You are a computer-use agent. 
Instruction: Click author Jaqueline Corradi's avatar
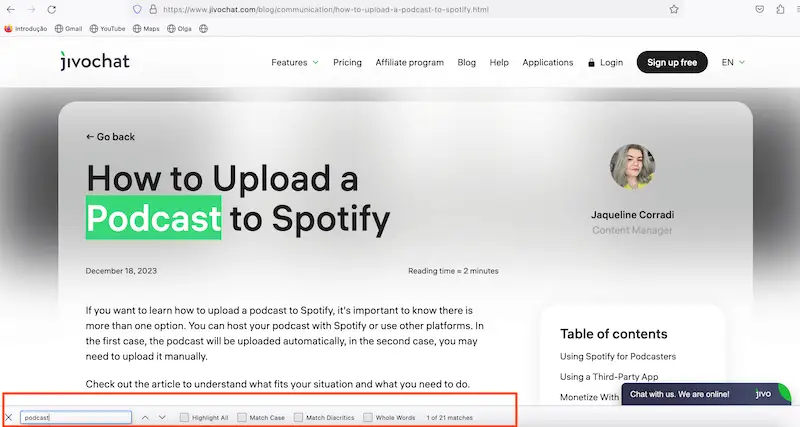[x=632, y=166]
